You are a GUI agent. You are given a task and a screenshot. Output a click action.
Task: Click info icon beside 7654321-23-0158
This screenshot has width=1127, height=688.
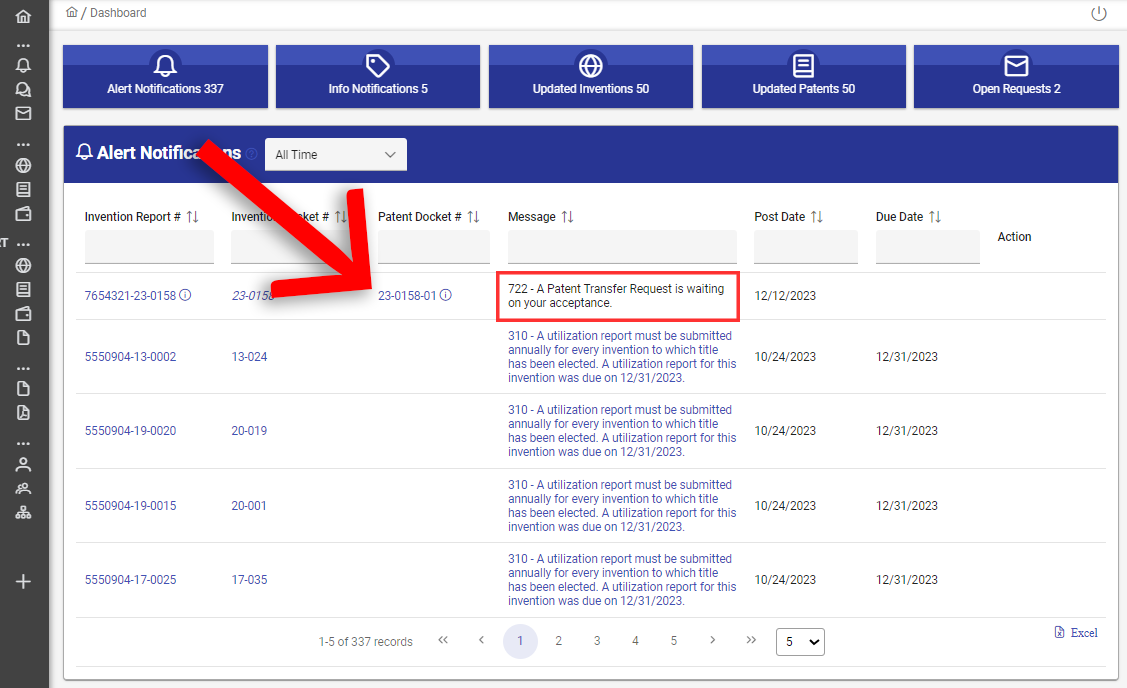coord(185,296)
